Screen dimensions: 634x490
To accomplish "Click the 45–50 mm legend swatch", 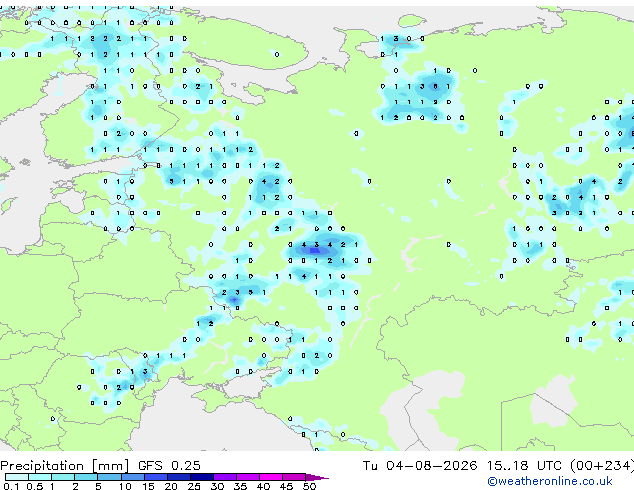I will (294, 477).
